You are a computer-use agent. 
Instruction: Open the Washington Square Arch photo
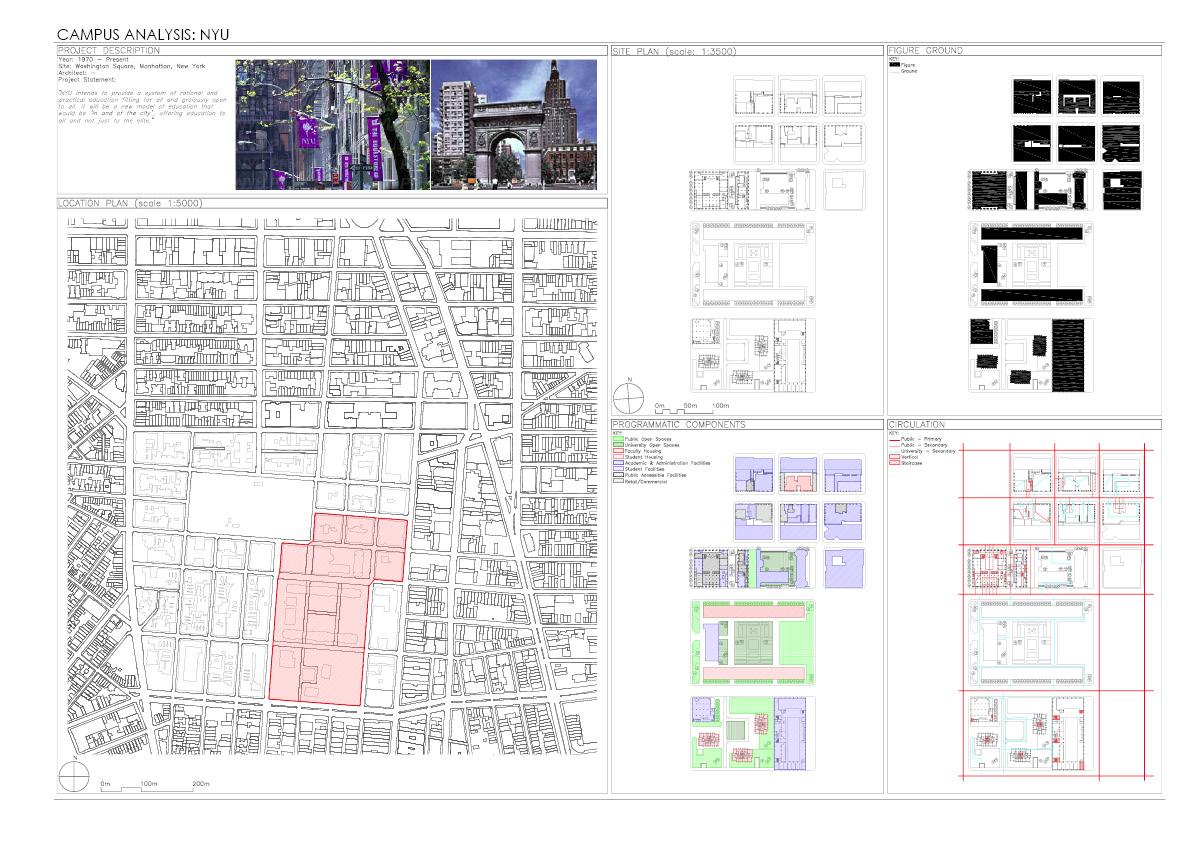515,124
